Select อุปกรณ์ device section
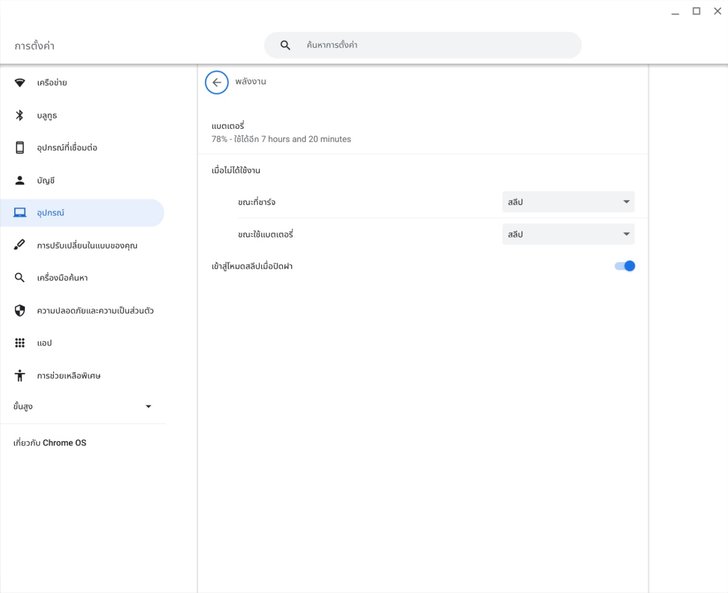This screenshot has width=728, height=593. coord(82,213)
